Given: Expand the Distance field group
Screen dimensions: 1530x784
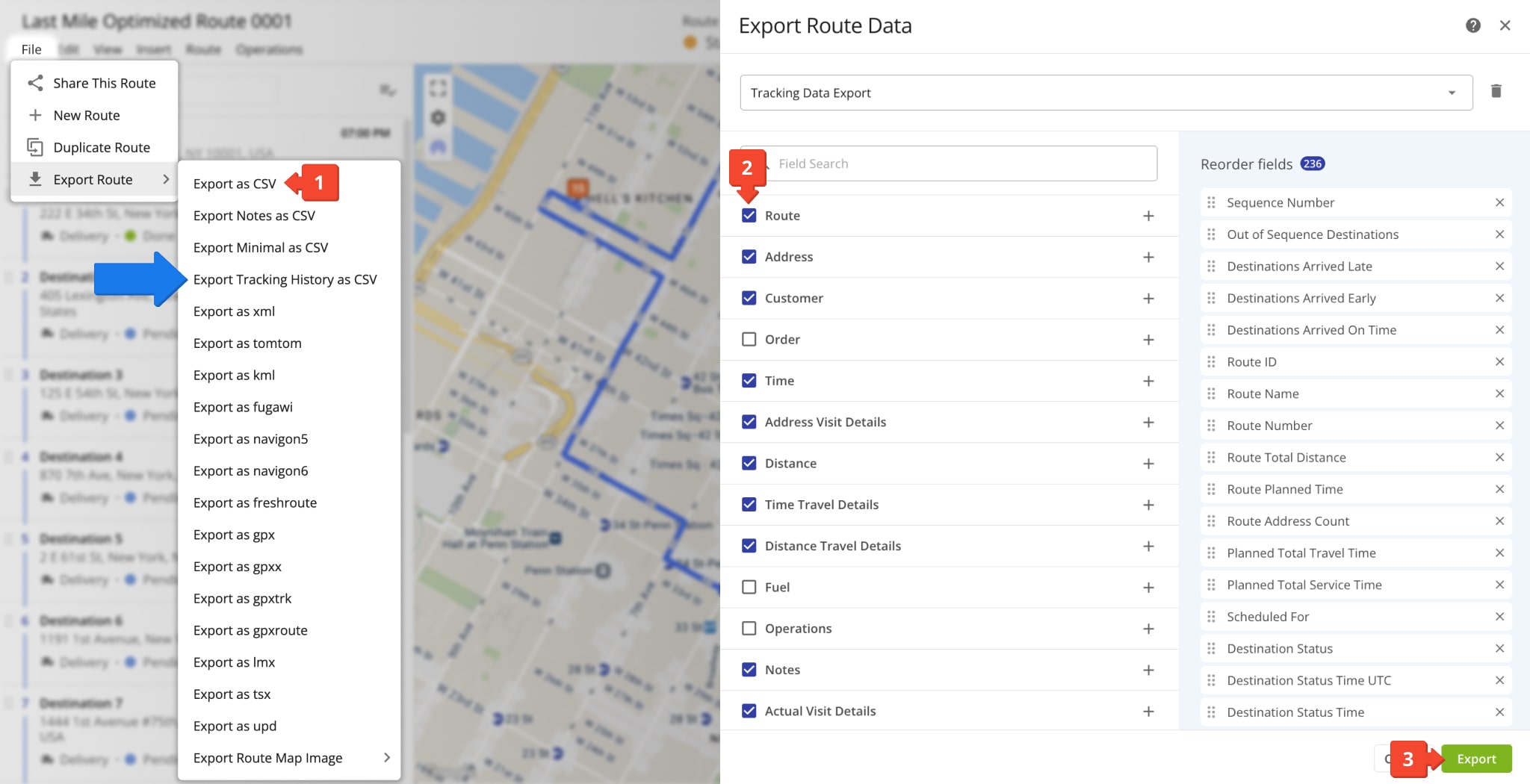Looking at the screenshot, I should pyautogui.click(x=1148, y=464).
